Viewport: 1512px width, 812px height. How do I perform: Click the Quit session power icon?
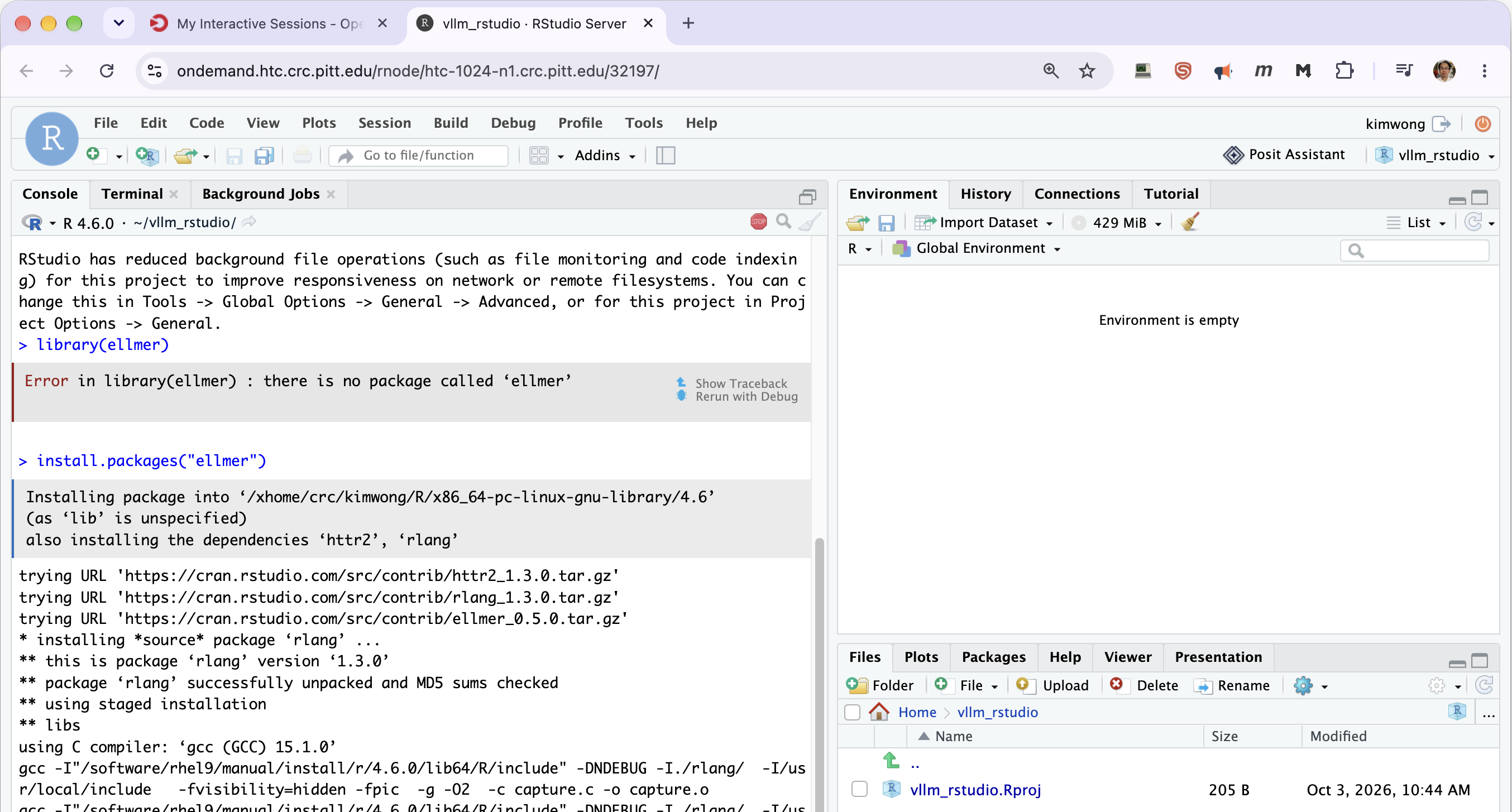coord(1482,124)
